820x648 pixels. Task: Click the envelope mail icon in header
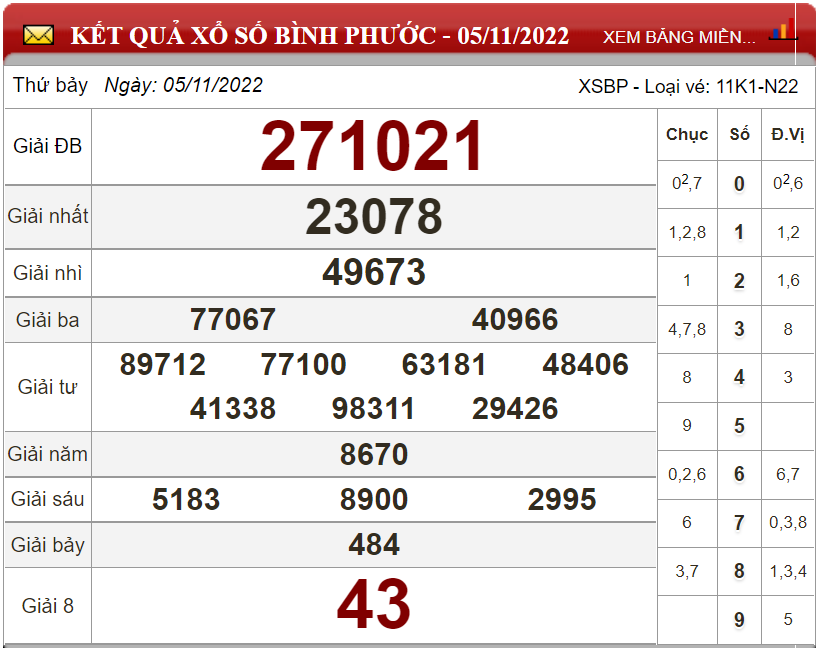click(x=38, y=36)
